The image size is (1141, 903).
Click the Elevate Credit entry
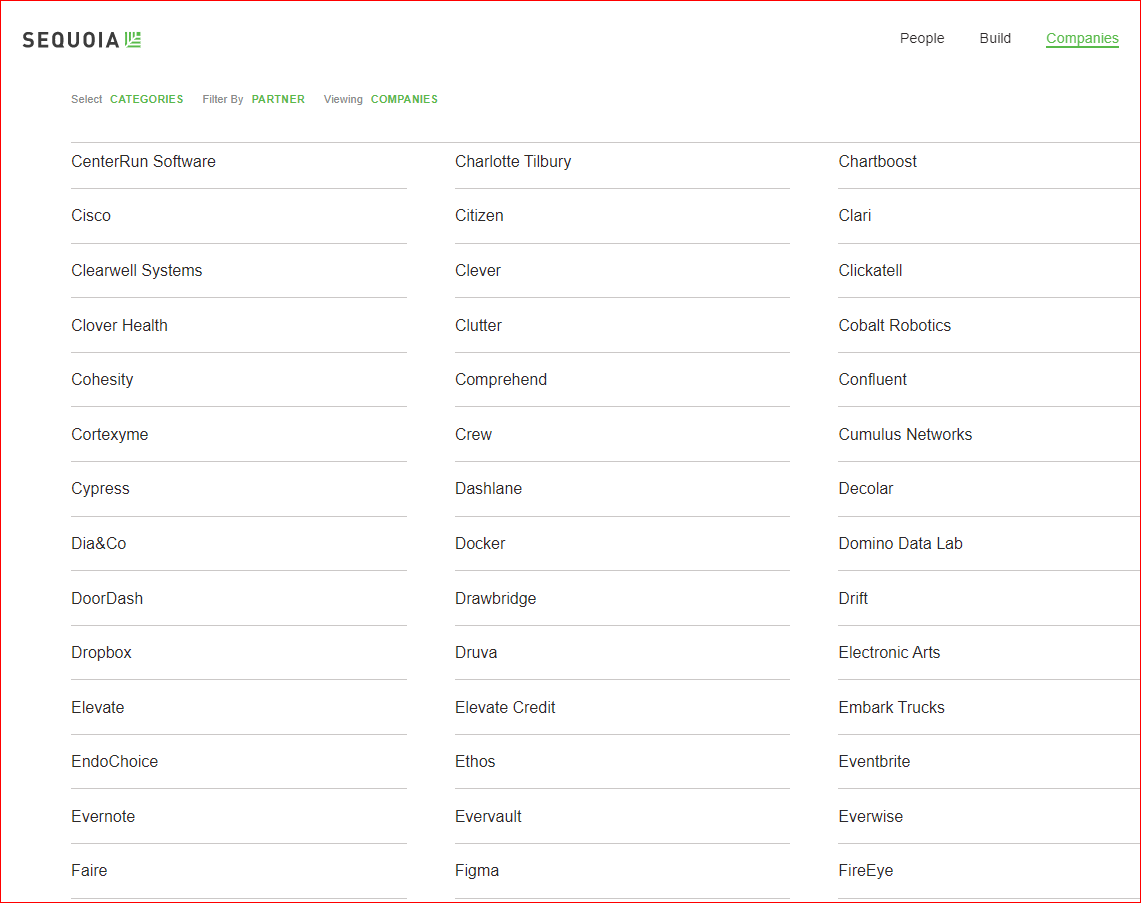coord(505,707)
